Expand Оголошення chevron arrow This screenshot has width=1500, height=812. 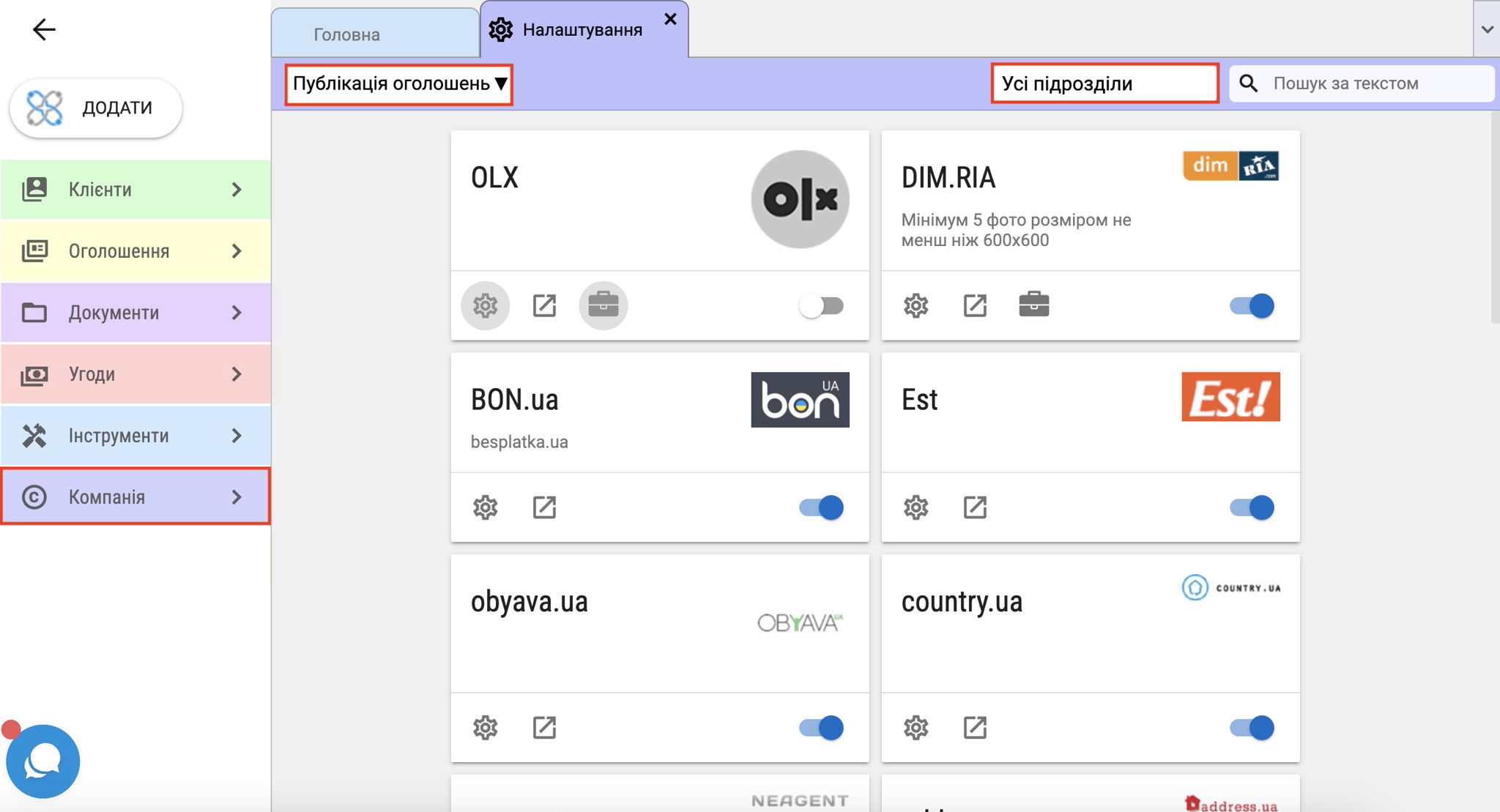point(237,251)
